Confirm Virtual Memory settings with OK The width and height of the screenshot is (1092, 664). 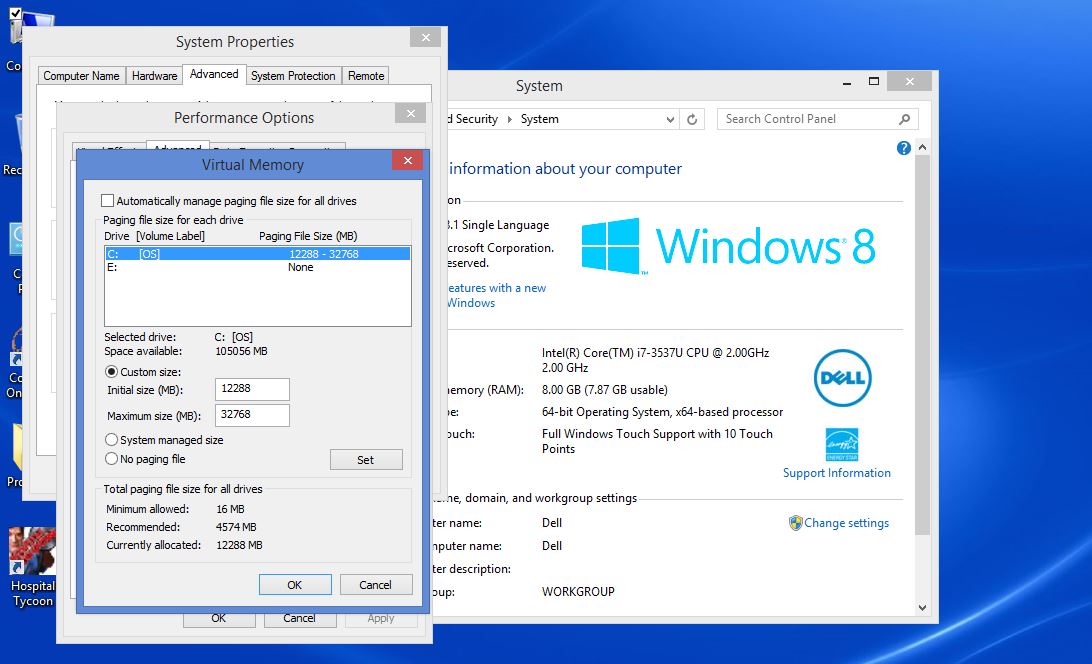coord(295,584)
